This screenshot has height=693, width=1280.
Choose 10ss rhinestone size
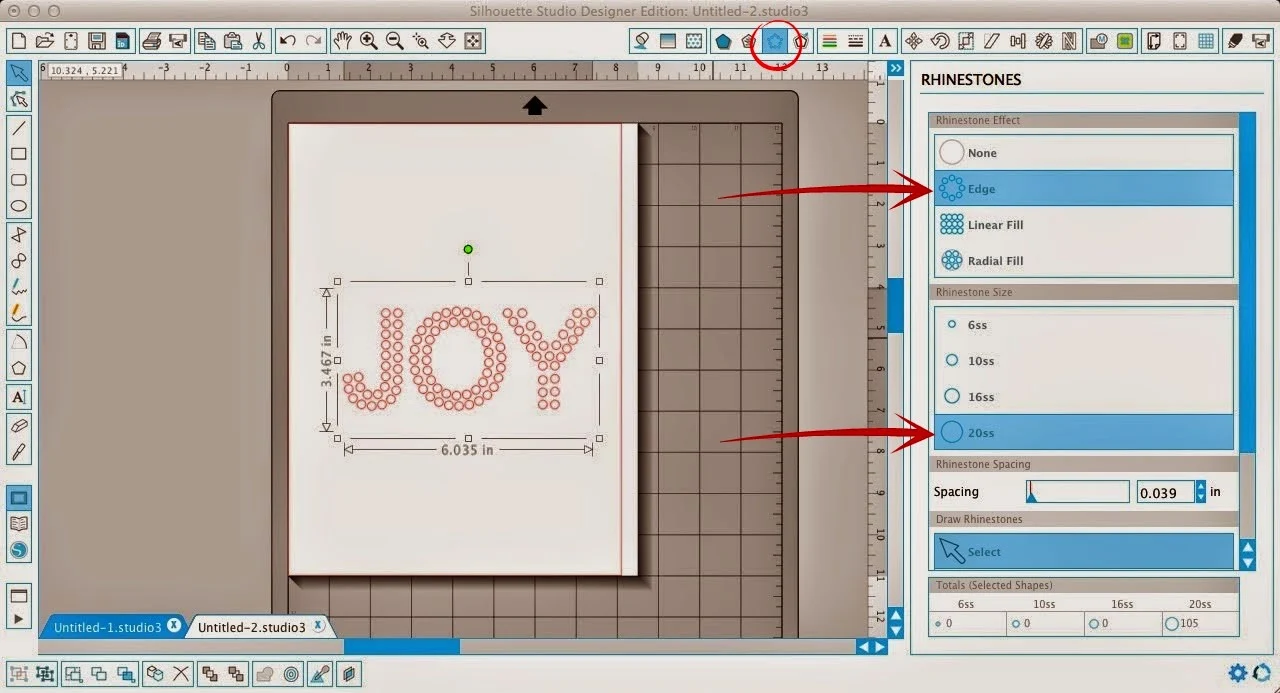1084,360
